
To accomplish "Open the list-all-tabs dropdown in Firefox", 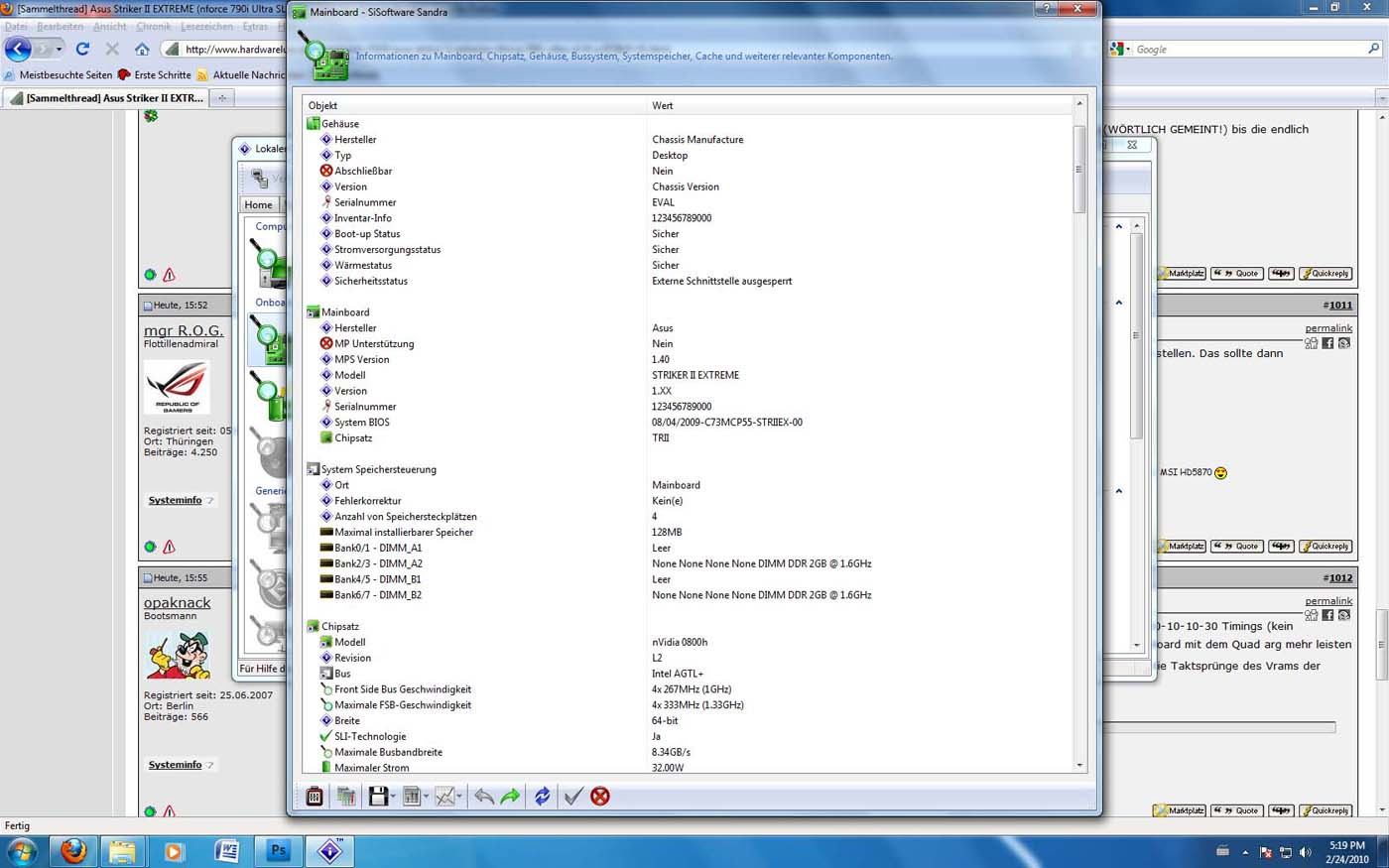I will (1381, 98).
